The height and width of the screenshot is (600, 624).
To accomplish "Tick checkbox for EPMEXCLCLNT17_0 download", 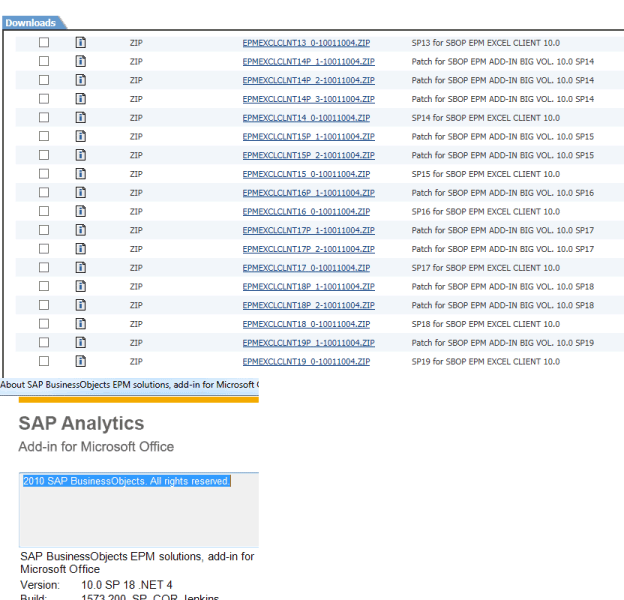I will [44, 267].
